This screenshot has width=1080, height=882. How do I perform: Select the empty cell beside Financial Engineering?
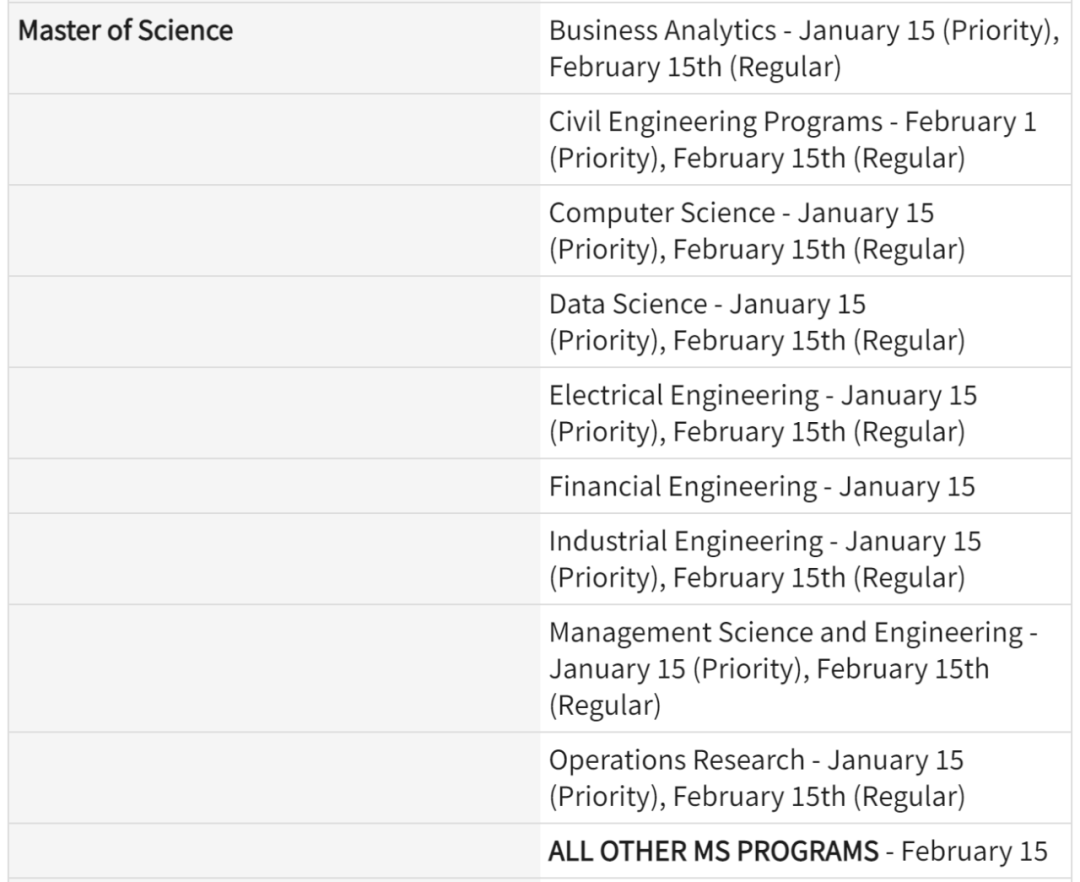coord(274,486)
